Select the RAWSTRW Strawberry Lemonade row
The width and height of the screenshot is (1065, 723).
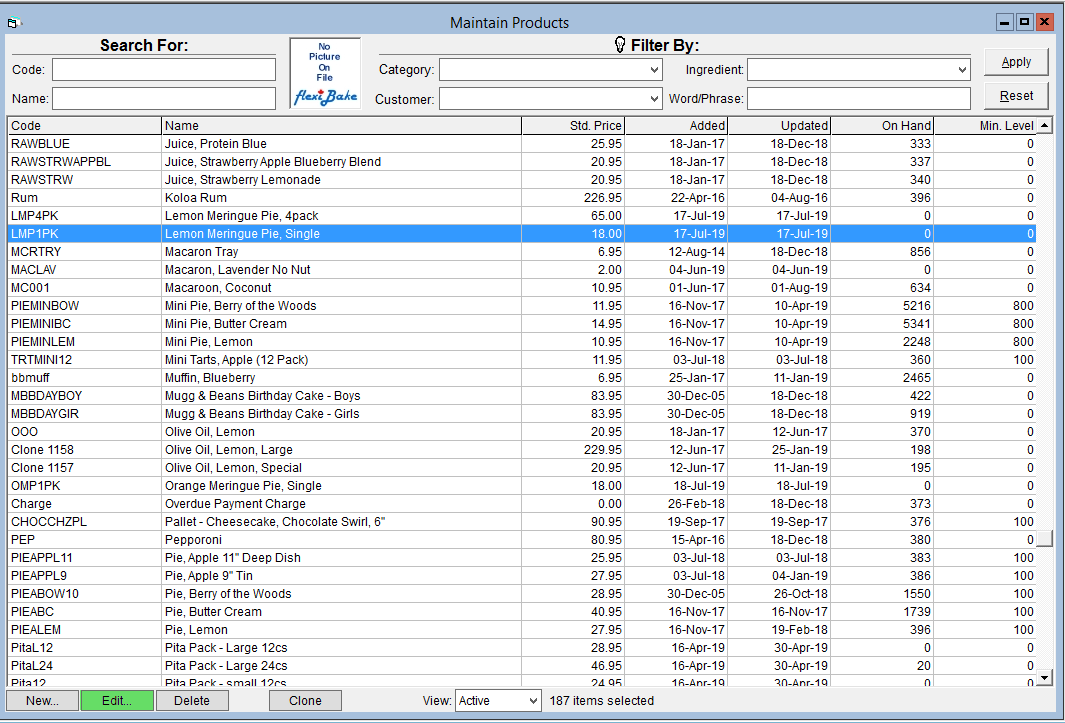[522, 179]
